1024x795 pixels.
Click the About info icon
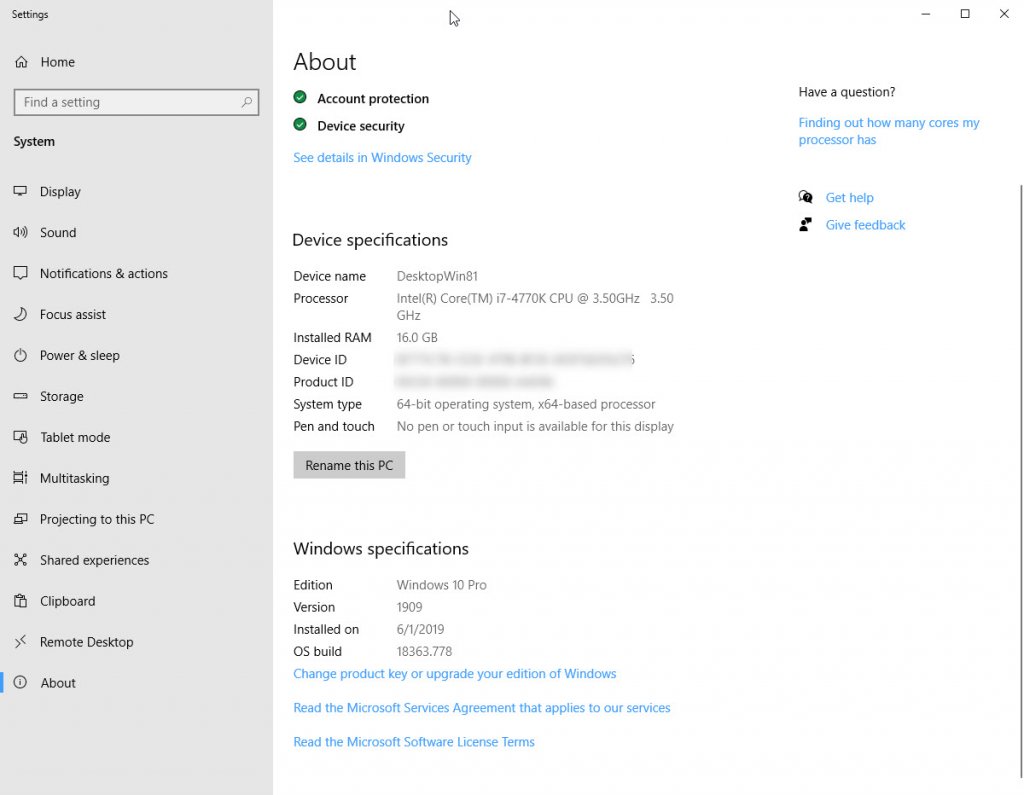[20, 683]
